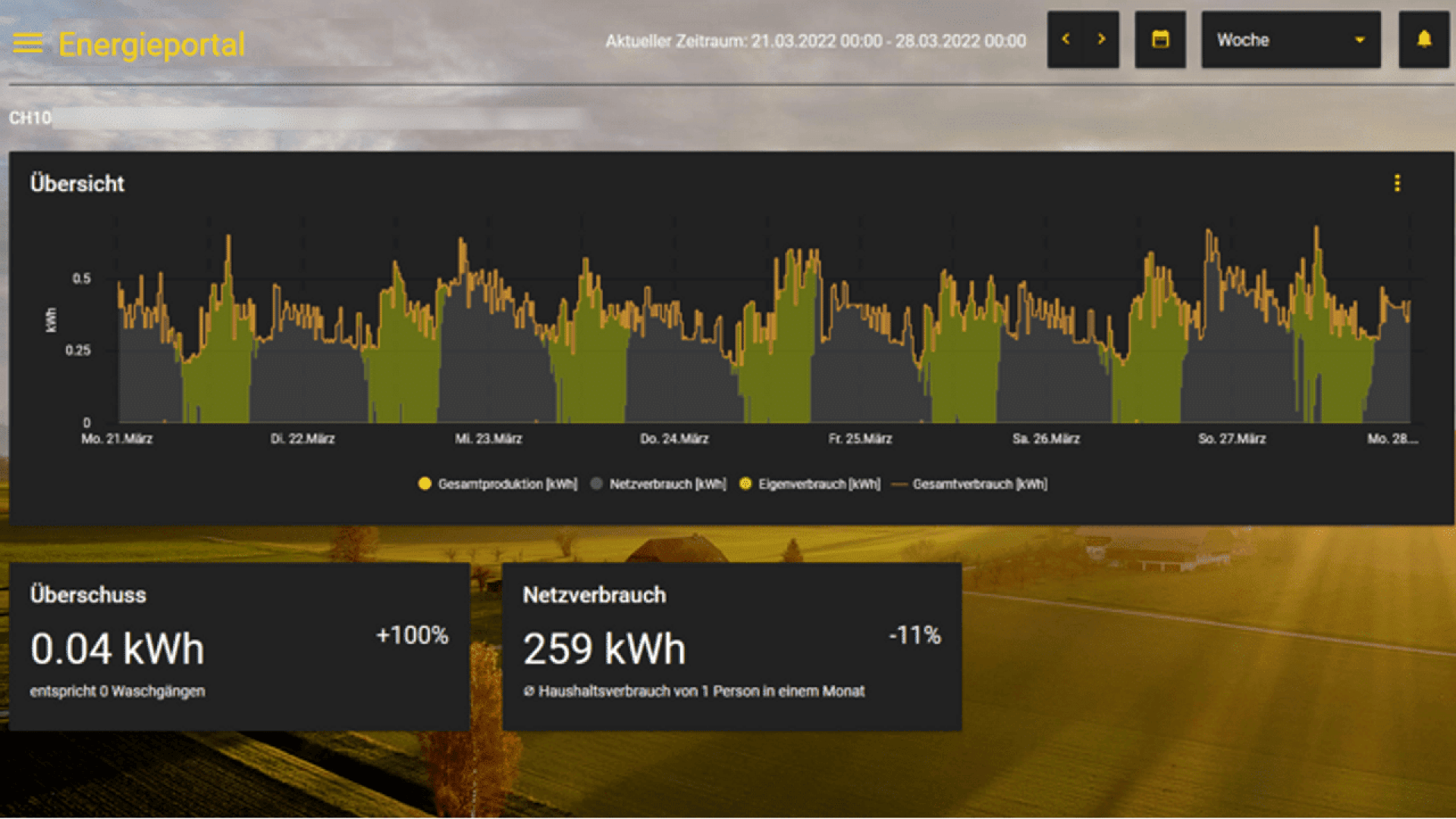The height and width of the screenshot is (819, 1456).
Task: Click the Netzverbrauch card title
Action: pos(595,595)
